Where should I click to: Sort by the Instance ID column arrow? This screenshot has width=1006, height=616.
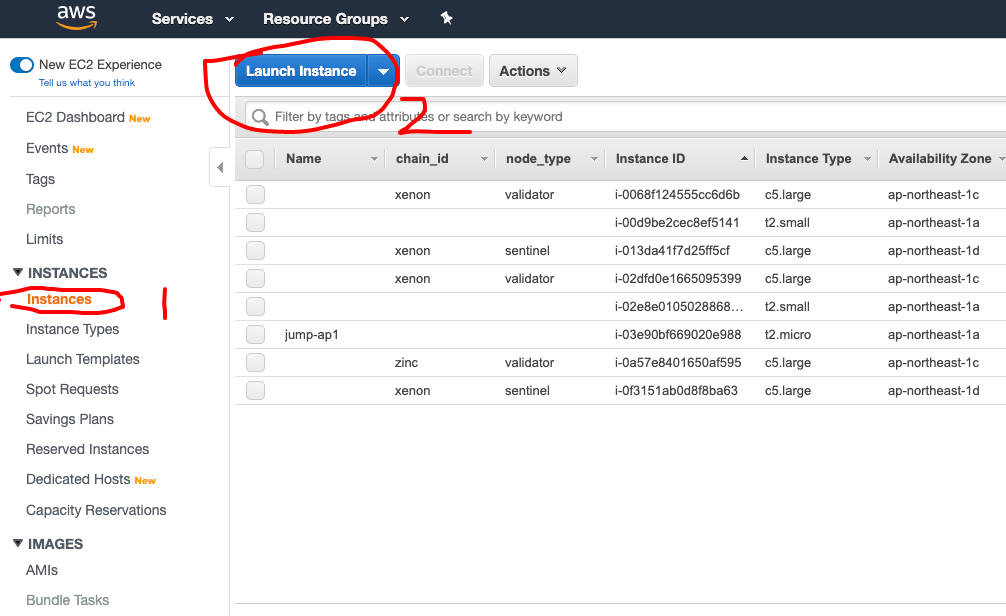(x=744, y=158)
